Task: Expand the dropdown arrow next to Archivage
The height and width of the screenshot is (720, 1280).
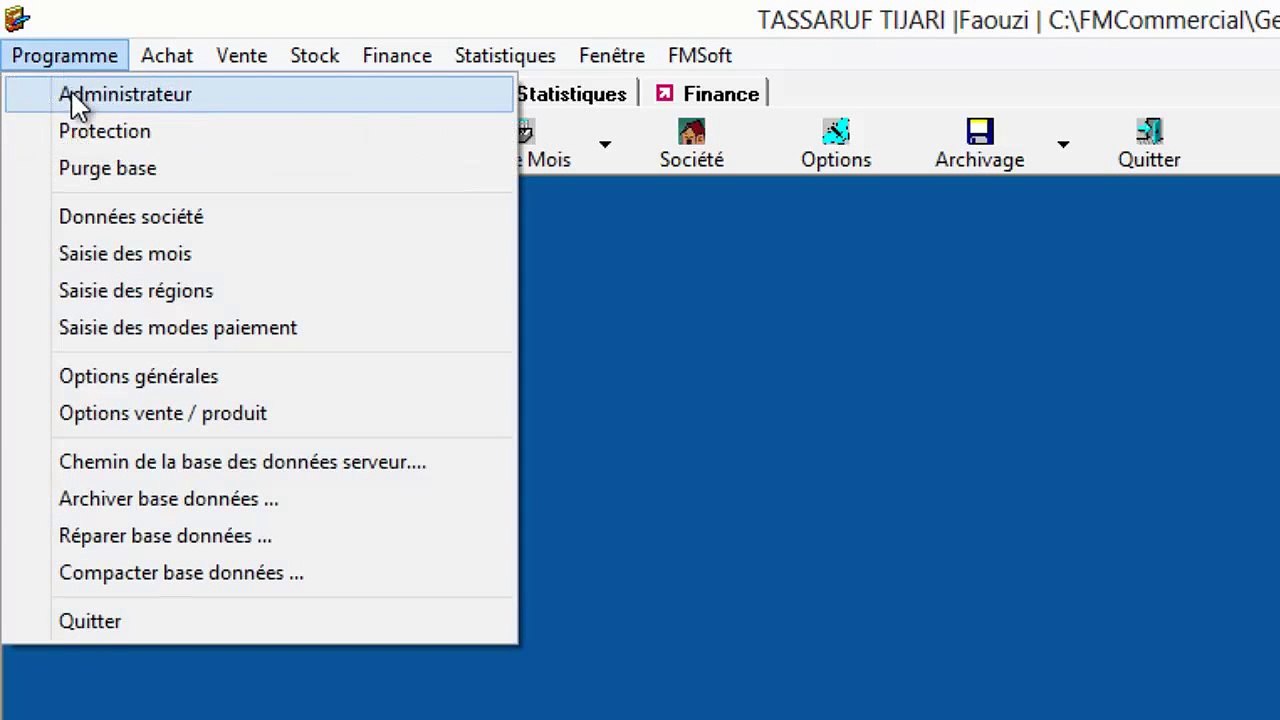Action: 1063,145
